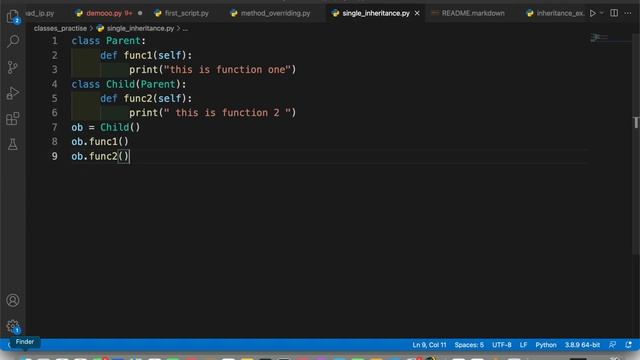Click the classes_practise breadcrumb
640x360 pixels.
point(60,28)
